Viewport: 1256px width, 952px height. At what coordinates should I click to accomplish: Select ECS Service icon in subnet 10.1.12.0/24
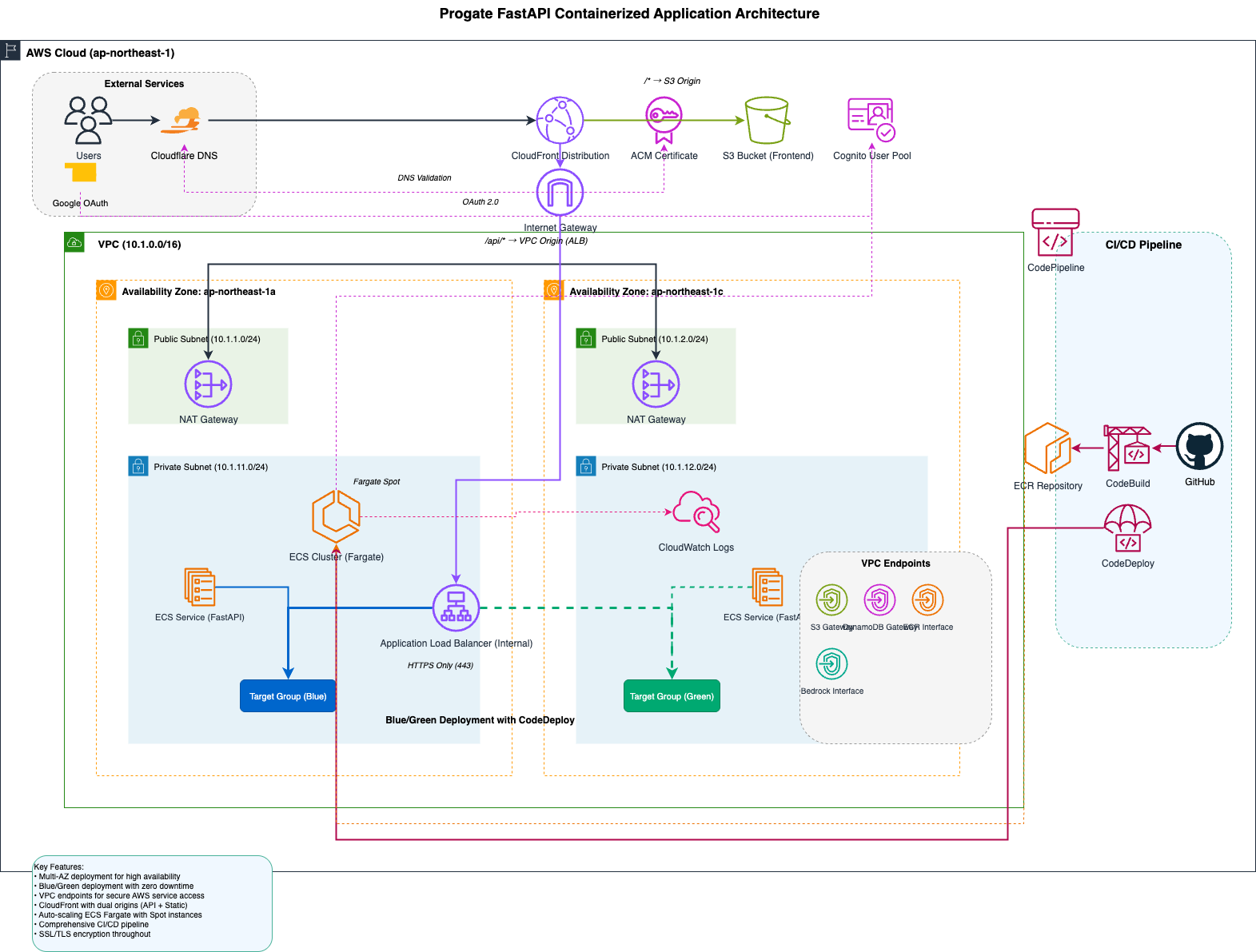[768, 587]
